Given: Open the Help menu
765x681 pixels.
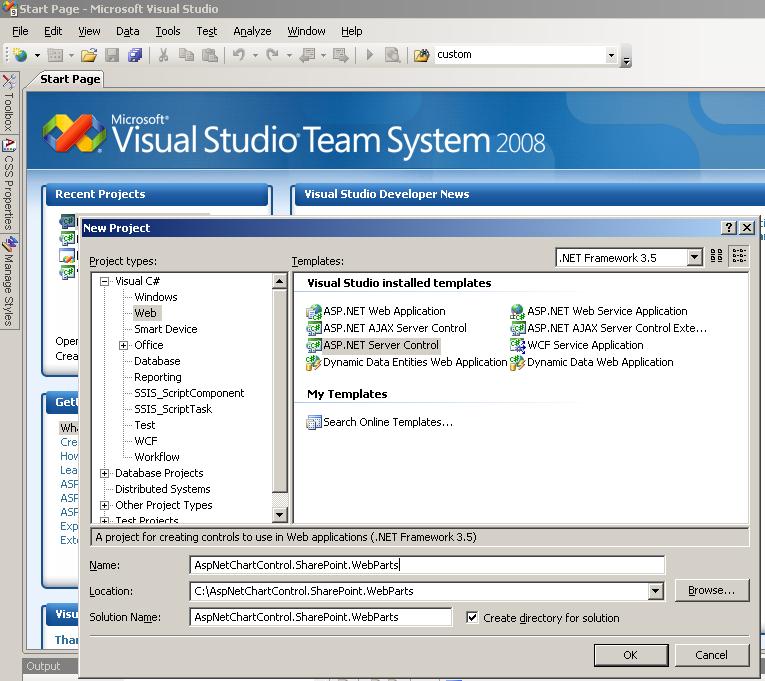Looking at the screenshot, I should [x=351, y=31].
